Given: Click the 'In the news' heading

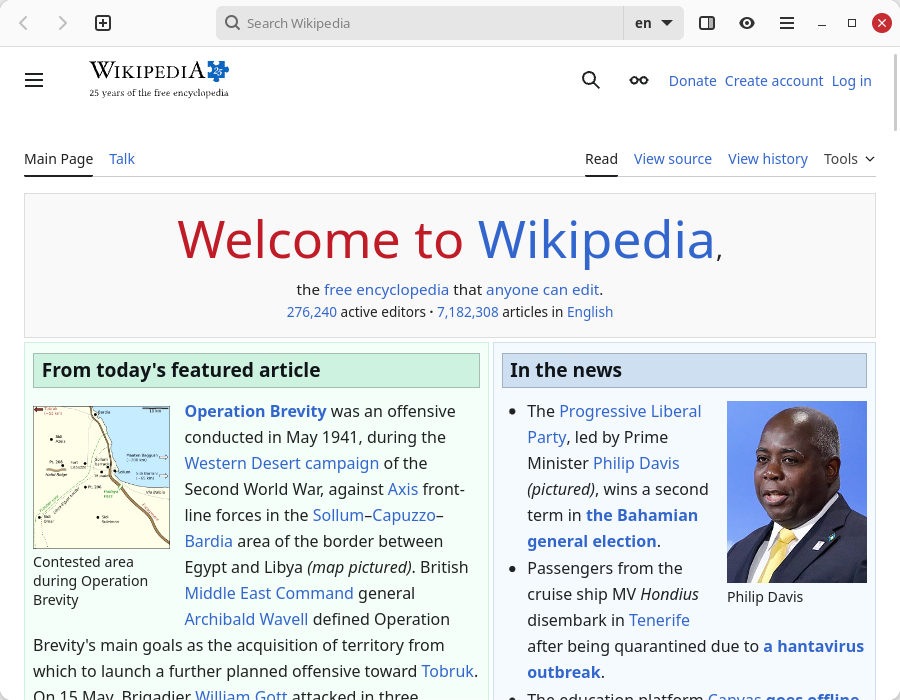Looking at the screenshot, I should [565, 370].
